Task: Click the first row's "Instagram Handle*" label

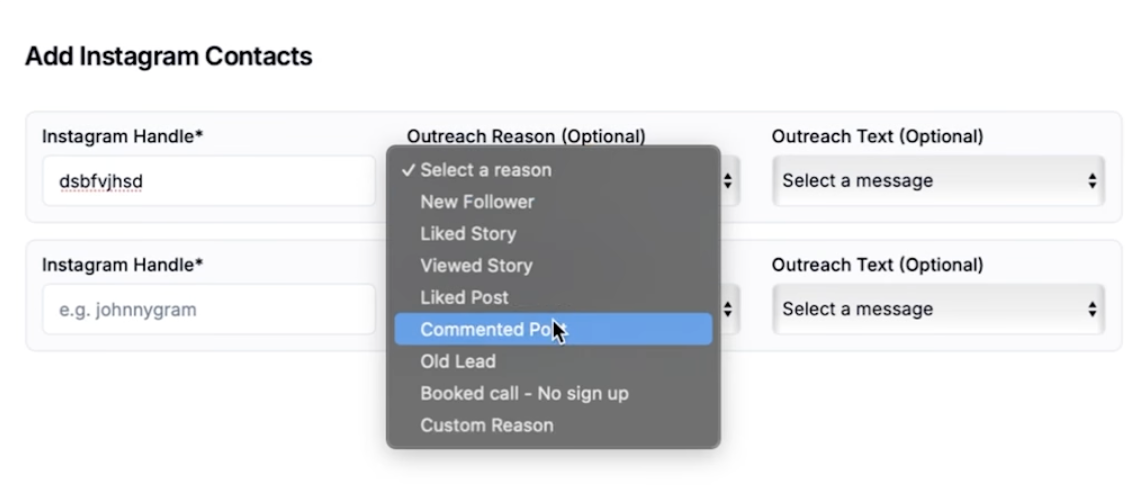Action: pyautogui.click(x=123, y=136)
